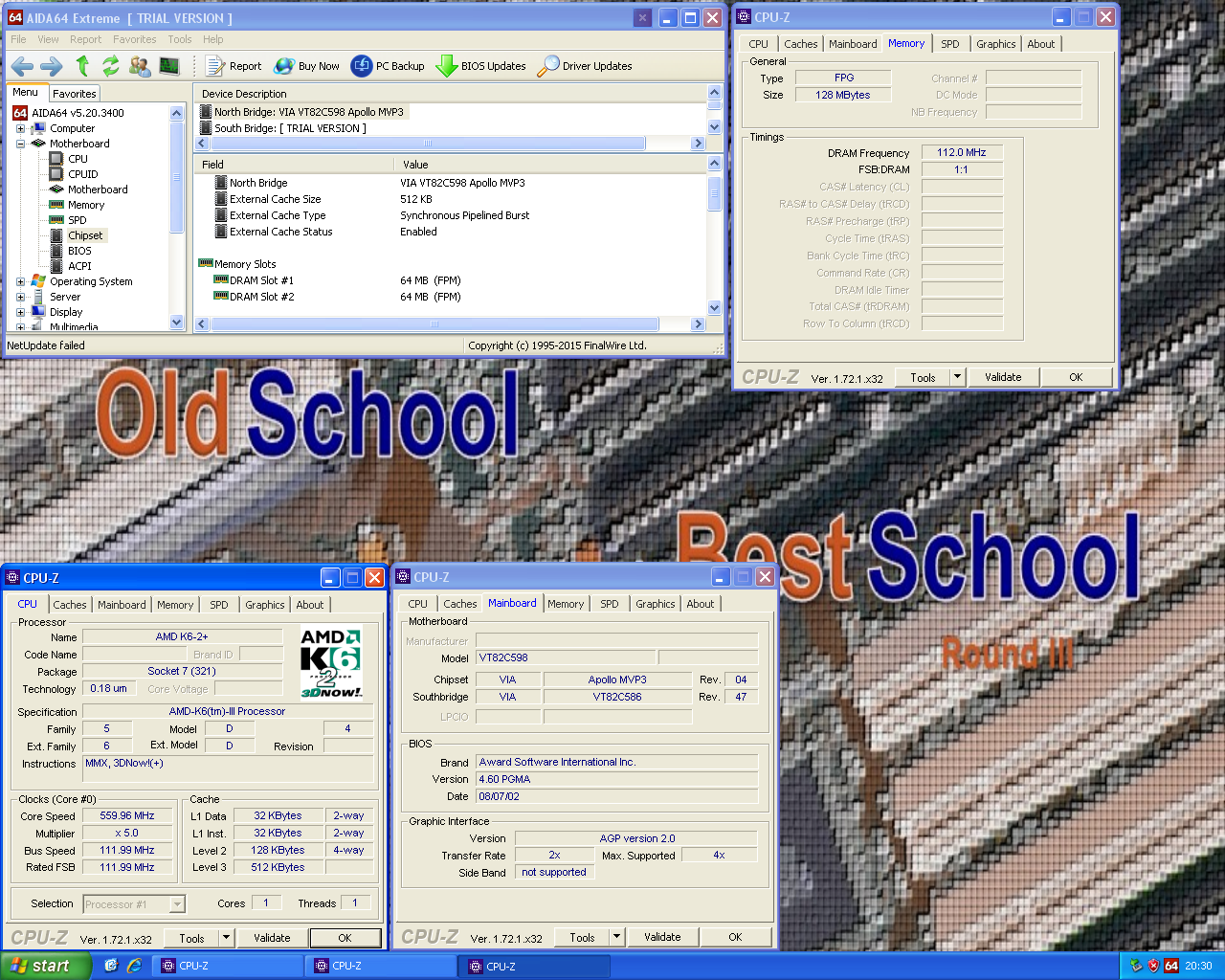Click the Value column header
Image resolution: width=1225 pixels, height=980 pixels.
[550, 165]
